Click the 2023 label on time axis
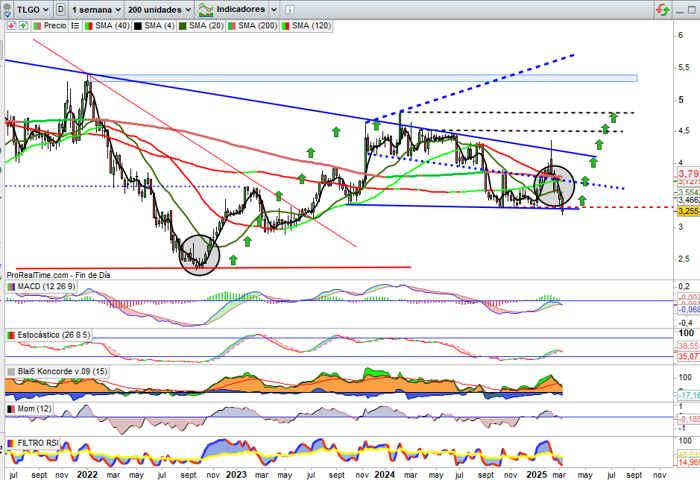The image size is (700, 480). coord(236,474)
